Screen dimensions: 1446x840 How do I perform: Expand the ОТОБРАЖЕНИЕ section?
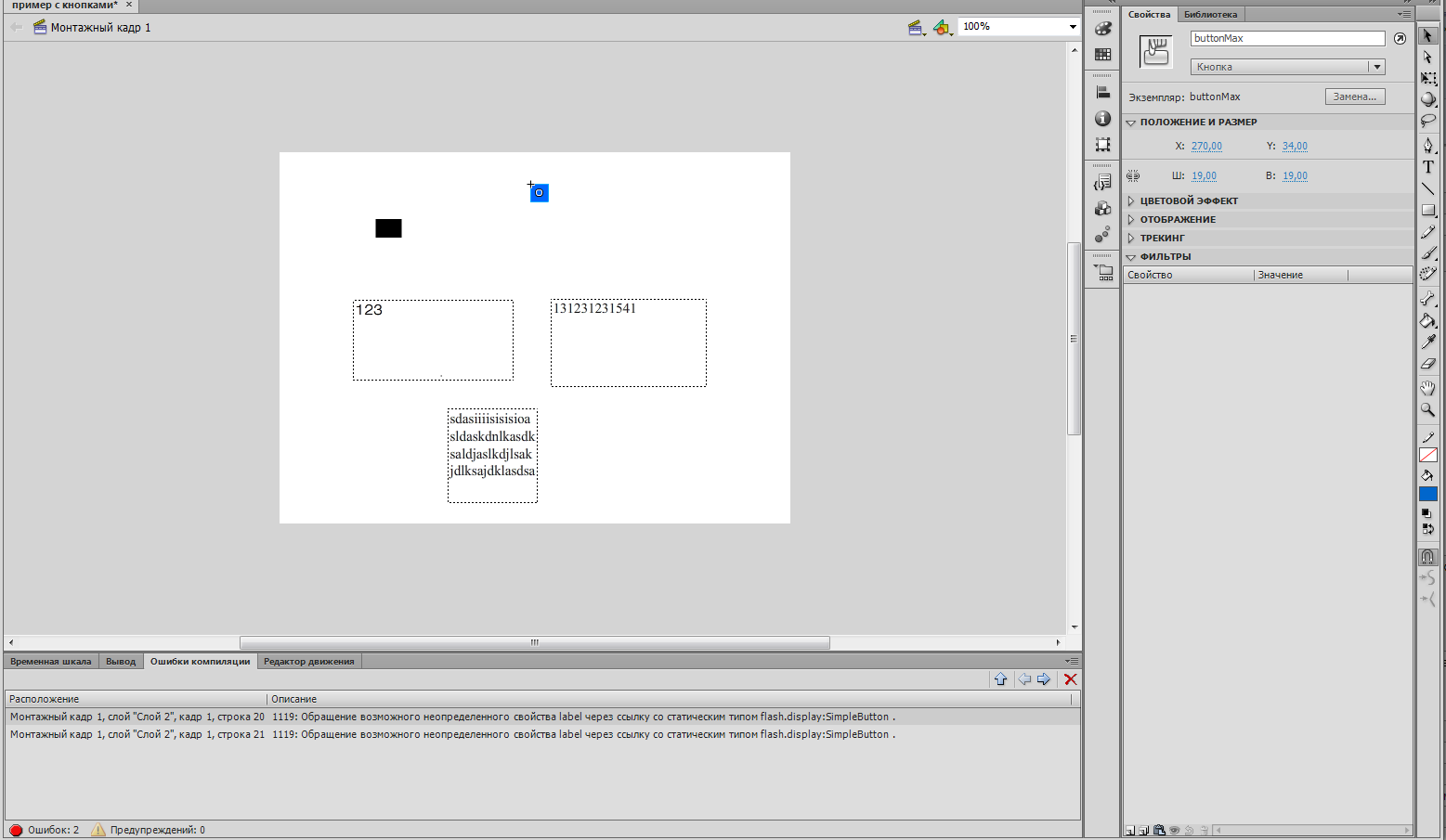(1131, 219)
